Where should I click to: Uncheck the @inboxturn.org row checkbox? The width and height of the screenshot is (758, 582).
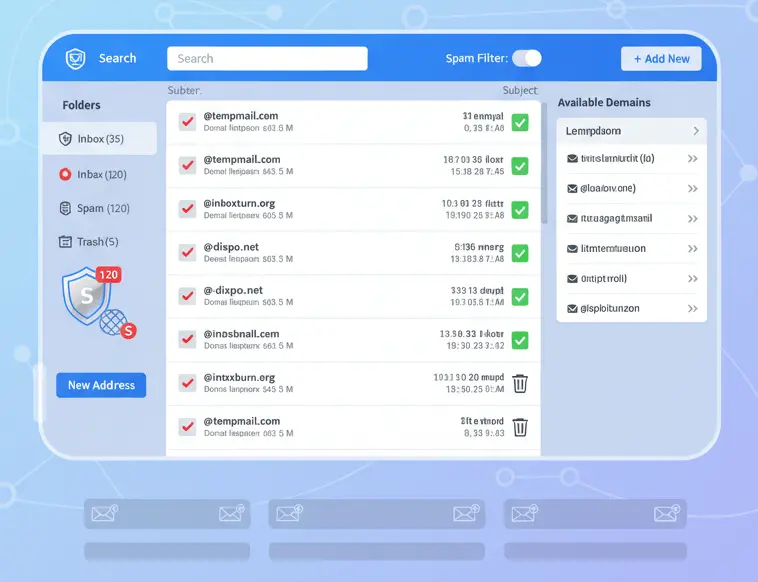pyautogui.click(x=187, y=209)
